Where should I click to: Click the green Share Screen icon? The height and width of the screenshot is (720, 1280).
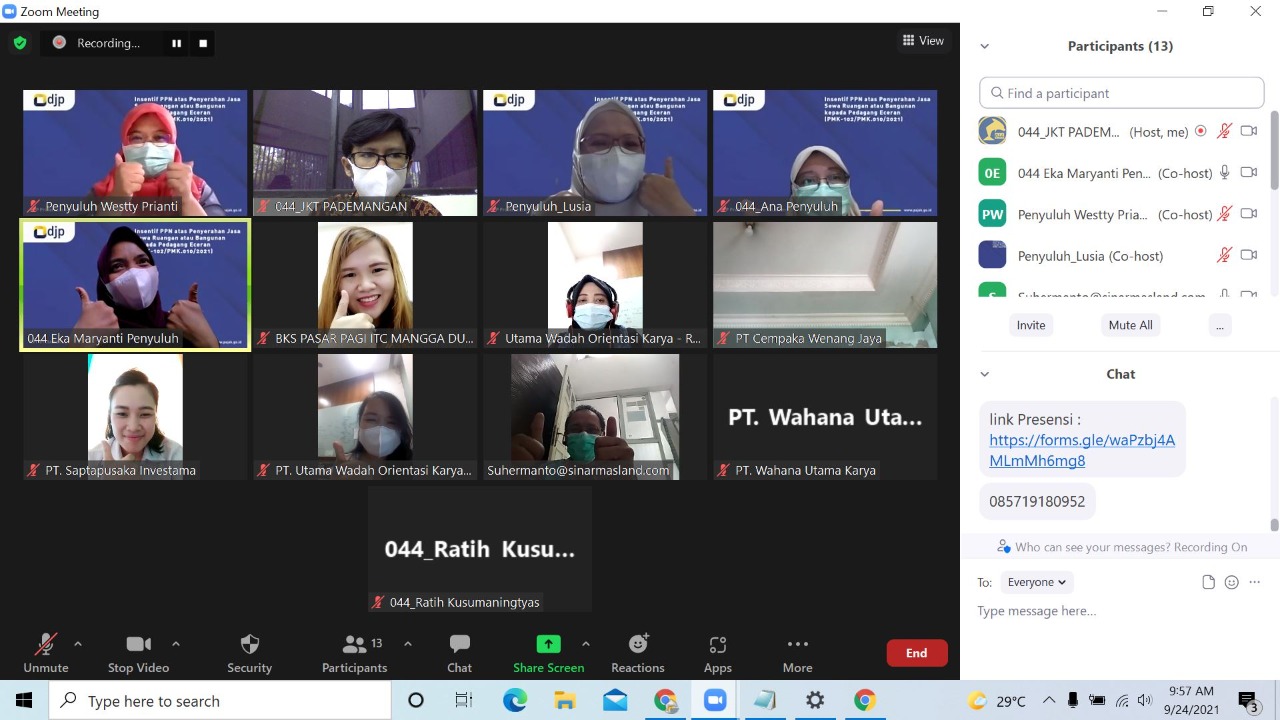tap(548, 644)
